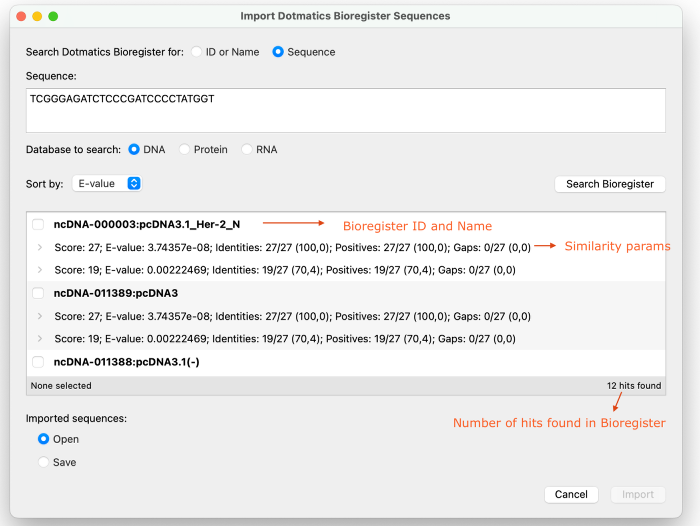Click the red close window button
This screenshot has width=700, height=529.
click(21, 17)
